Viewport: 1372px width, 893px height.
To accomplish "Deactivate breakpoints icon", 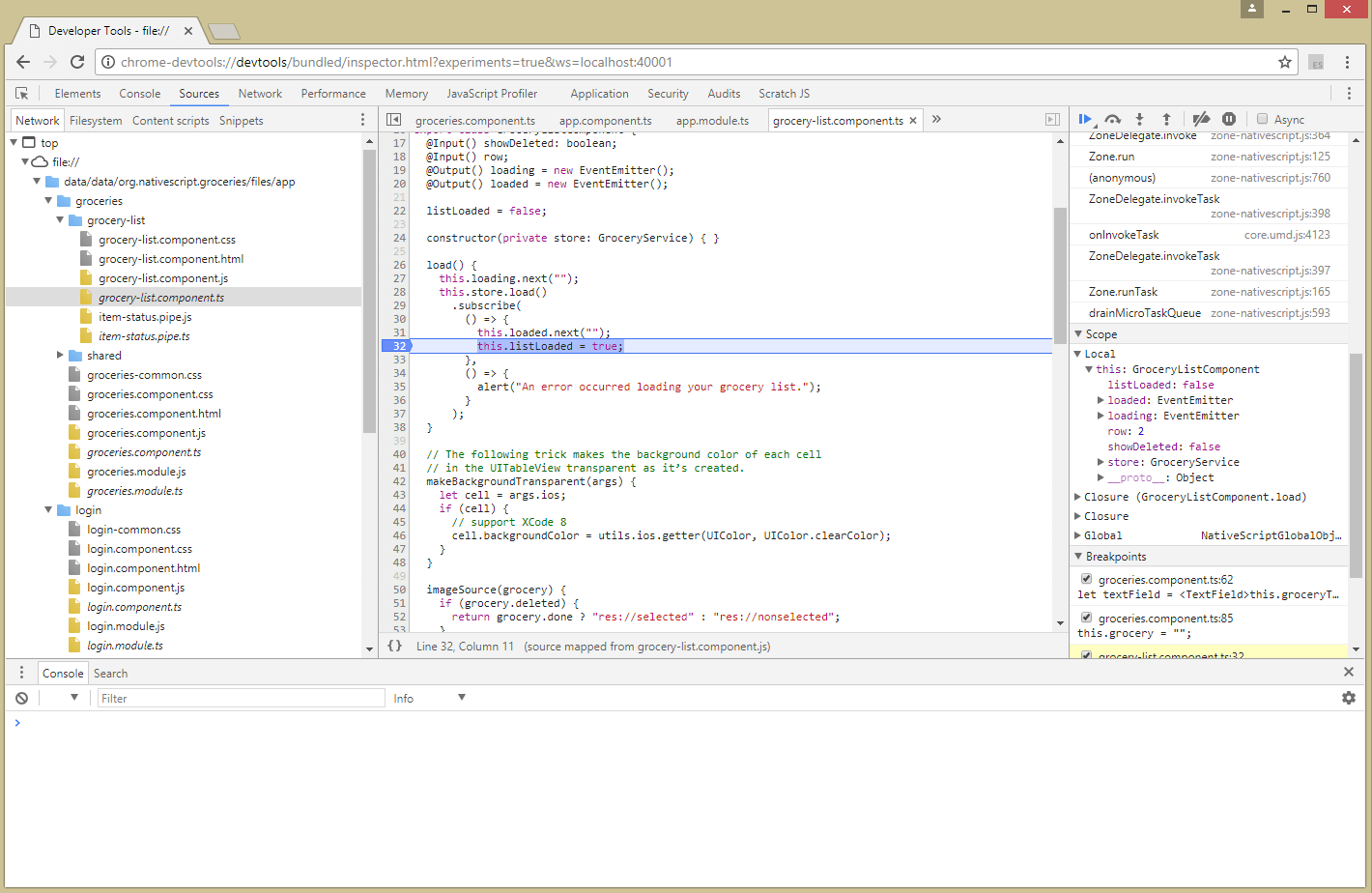I will click(x=1201, y=120).
